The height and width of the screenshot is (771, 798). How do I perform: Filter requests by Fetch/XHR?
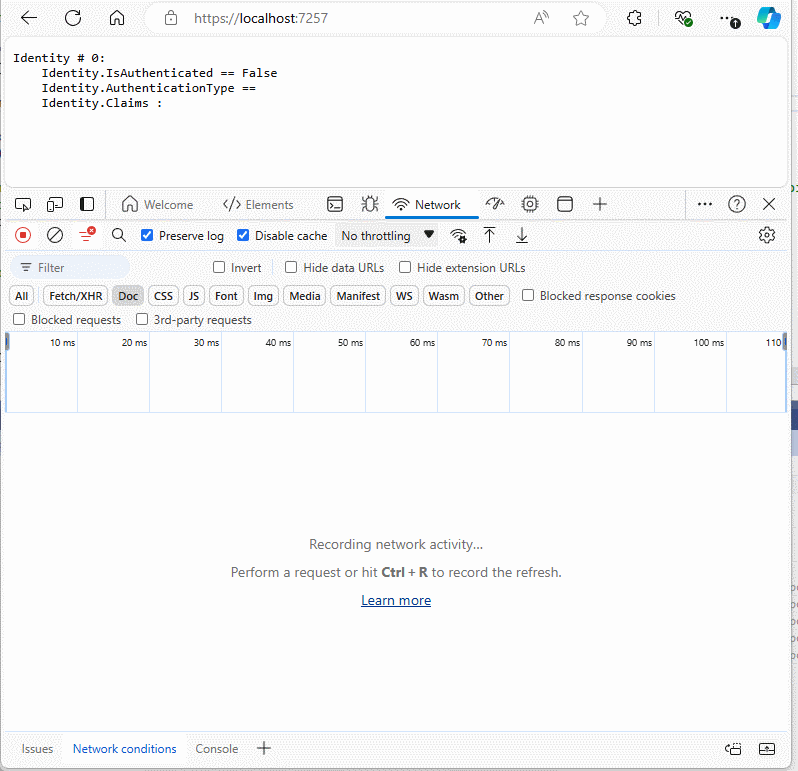pos(76,296)
